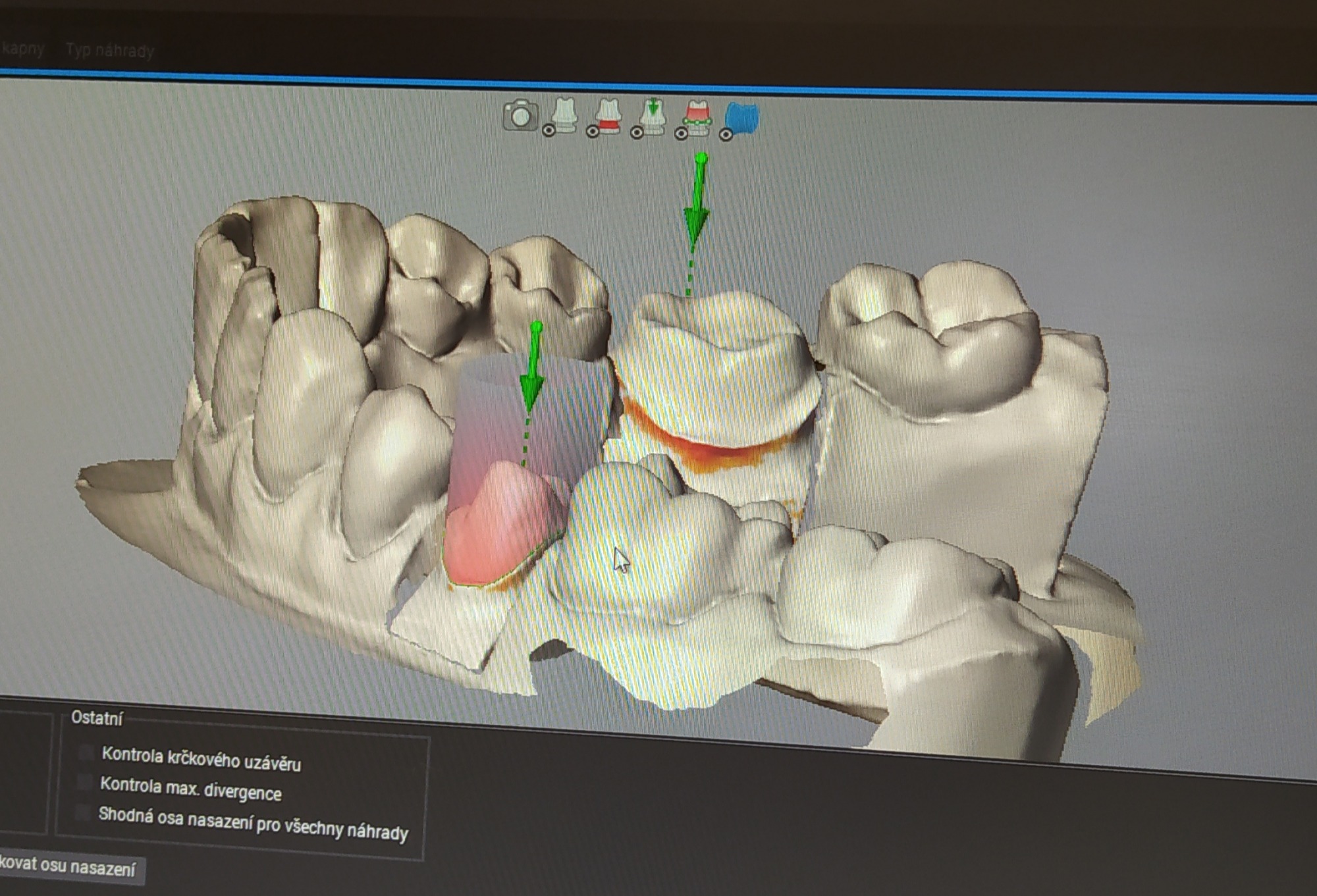This screenshot has height=896, width=1317.
Task: Toggle eye visibility beside plain tooth die icon
Action: tap(549, 131)
